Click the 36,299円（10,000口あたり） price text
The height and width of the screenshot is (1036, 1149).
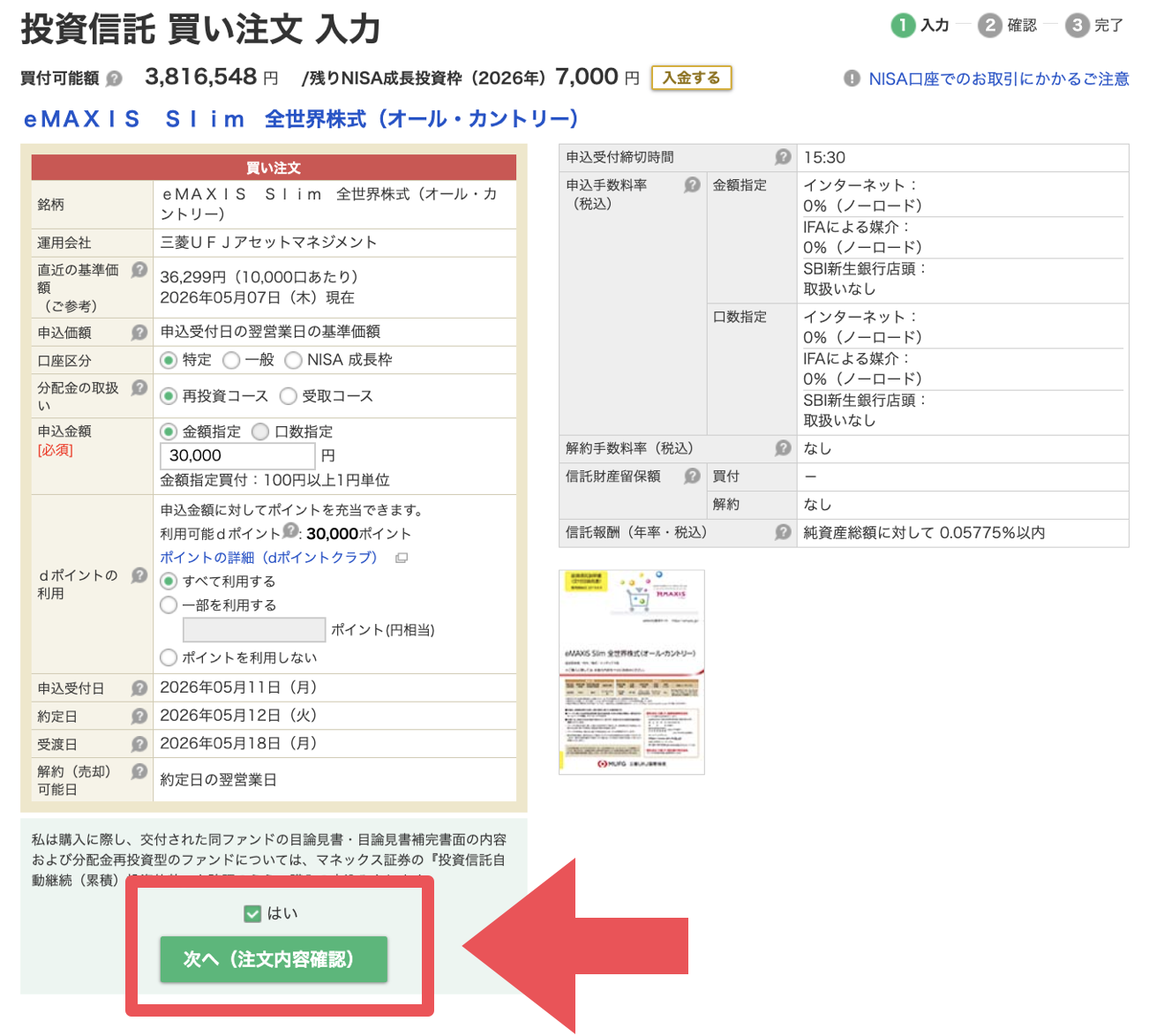click(x=259, y=277)
